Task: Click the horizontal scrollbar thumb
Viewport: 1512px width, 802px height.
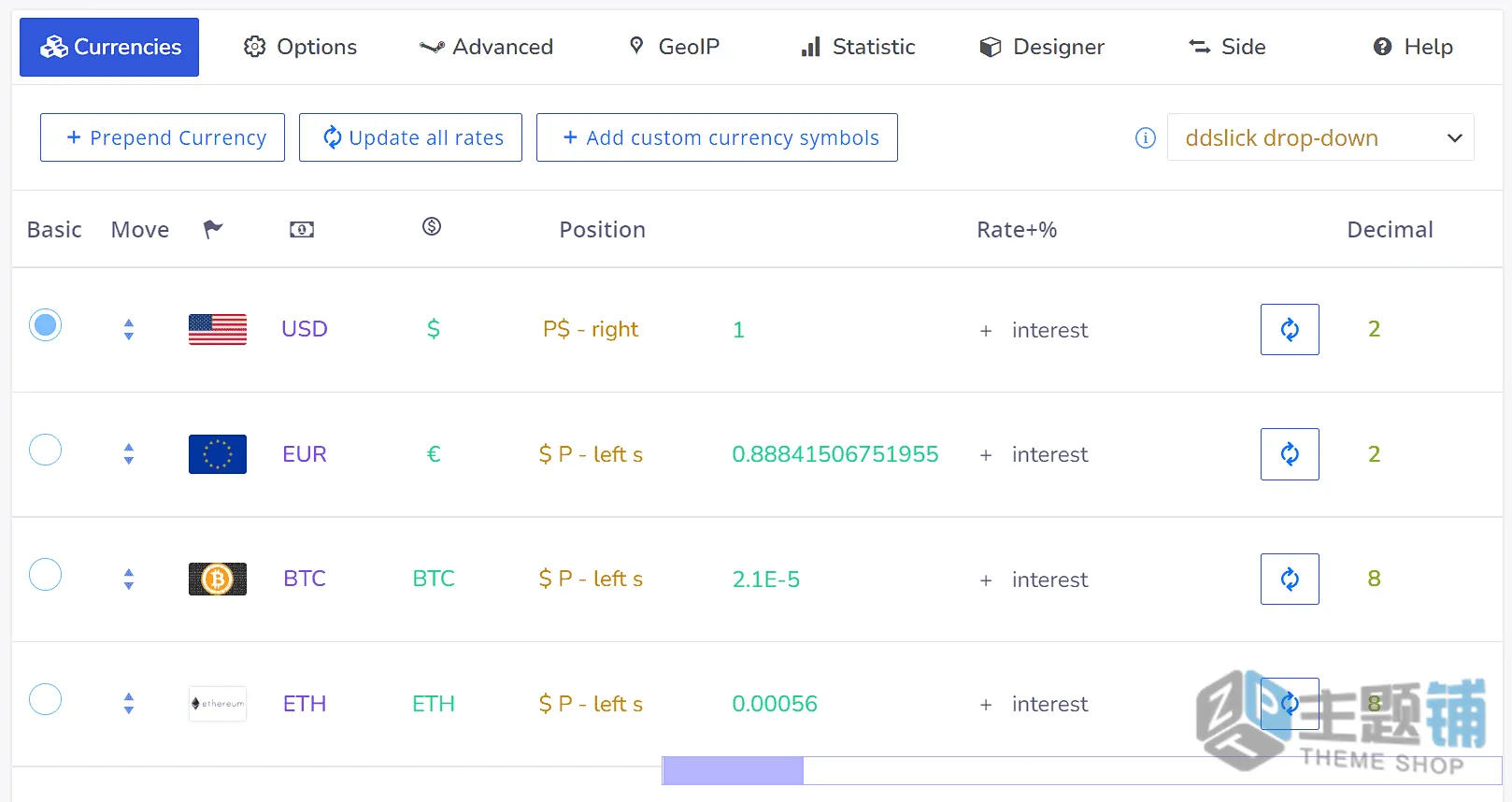Action: (x=733, y=770)
